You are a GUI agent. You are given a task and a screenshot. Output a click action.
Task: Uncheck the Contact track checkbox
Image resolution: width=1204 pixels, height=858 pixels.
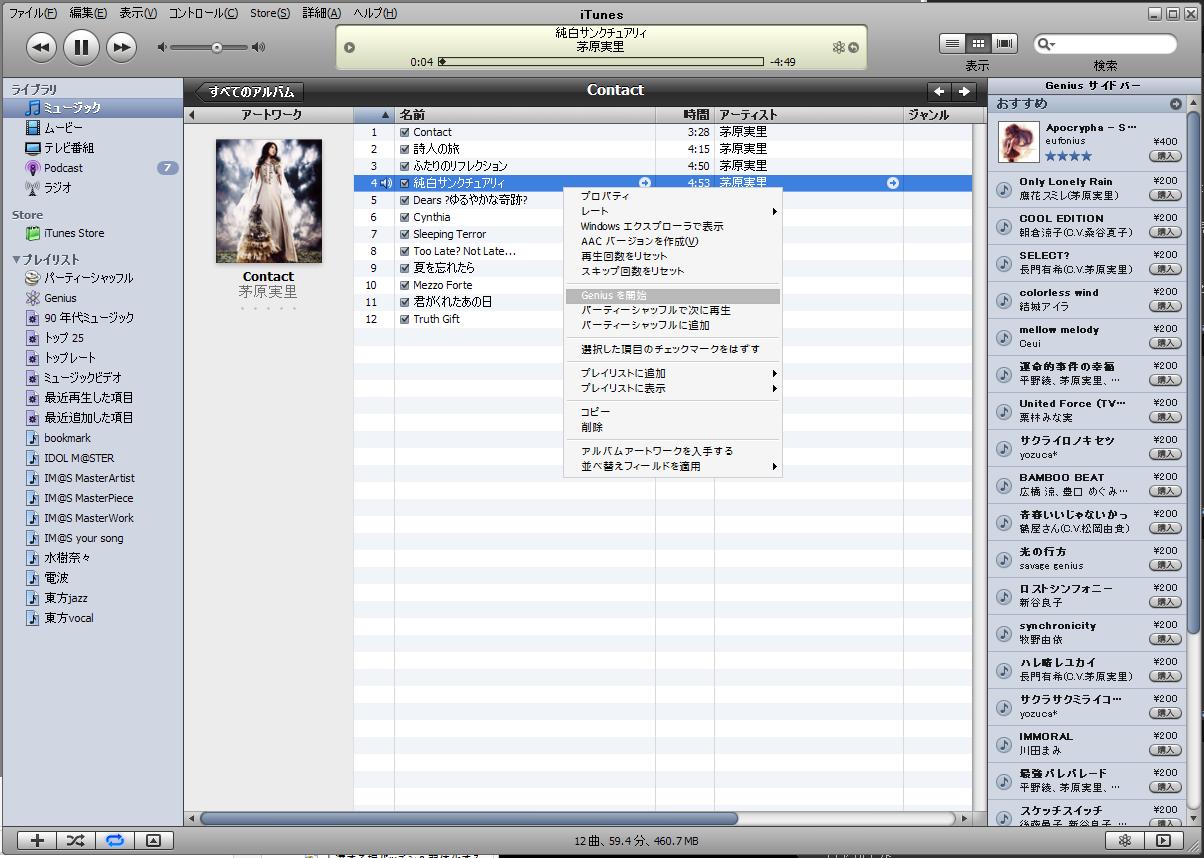404,132
